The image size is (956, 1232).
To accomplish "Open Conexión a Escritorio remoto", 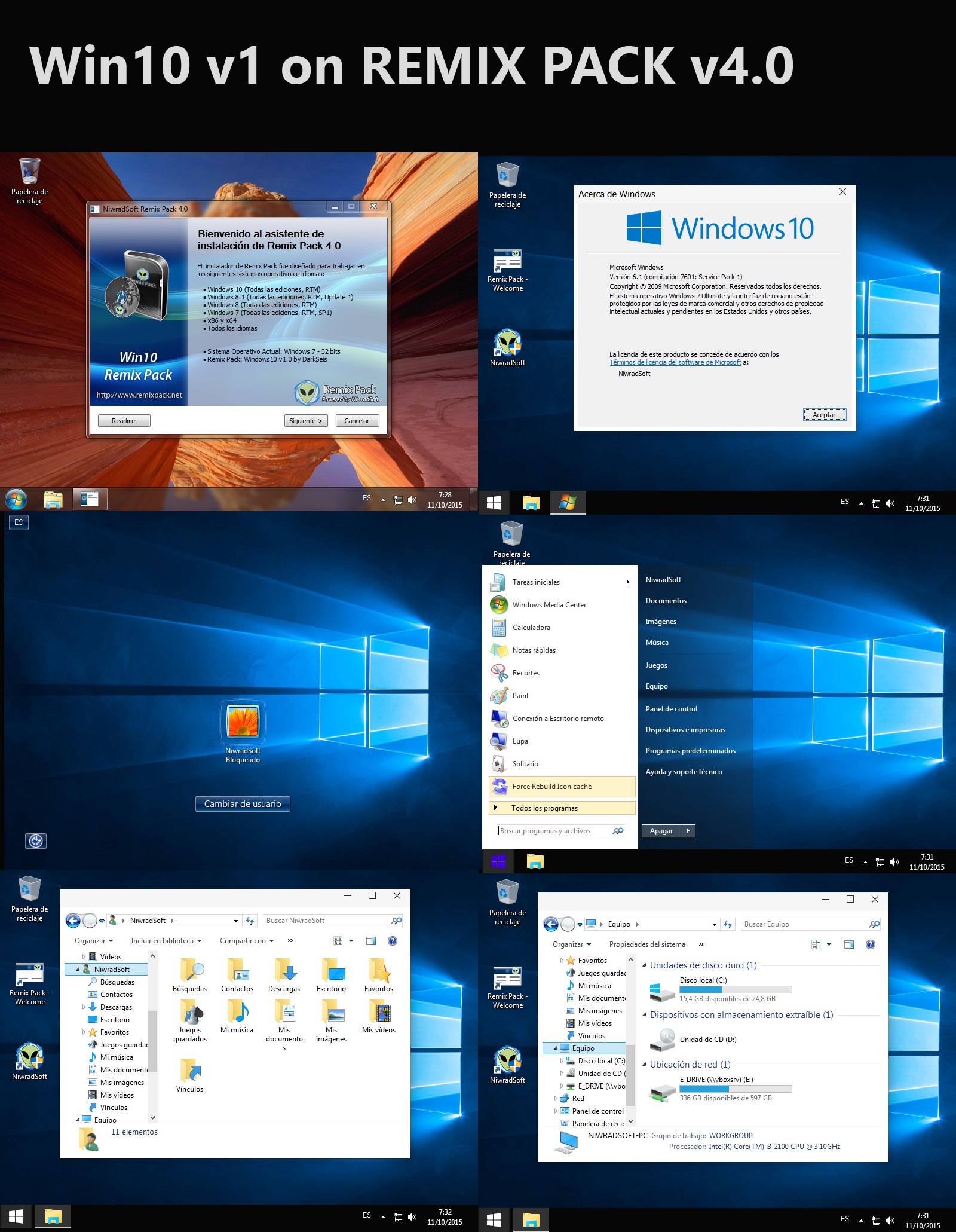I will [x=558, y=718].
